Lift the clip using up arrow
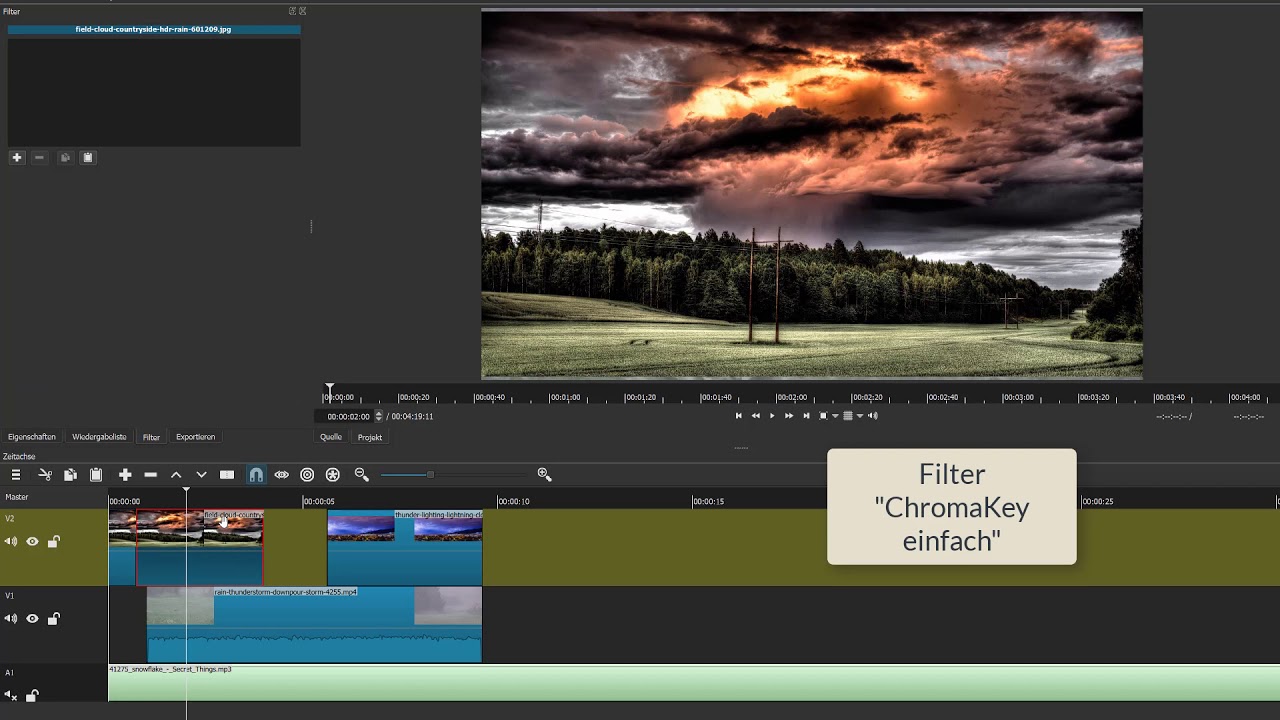The image size is (1280, 720). pos(176,475)
